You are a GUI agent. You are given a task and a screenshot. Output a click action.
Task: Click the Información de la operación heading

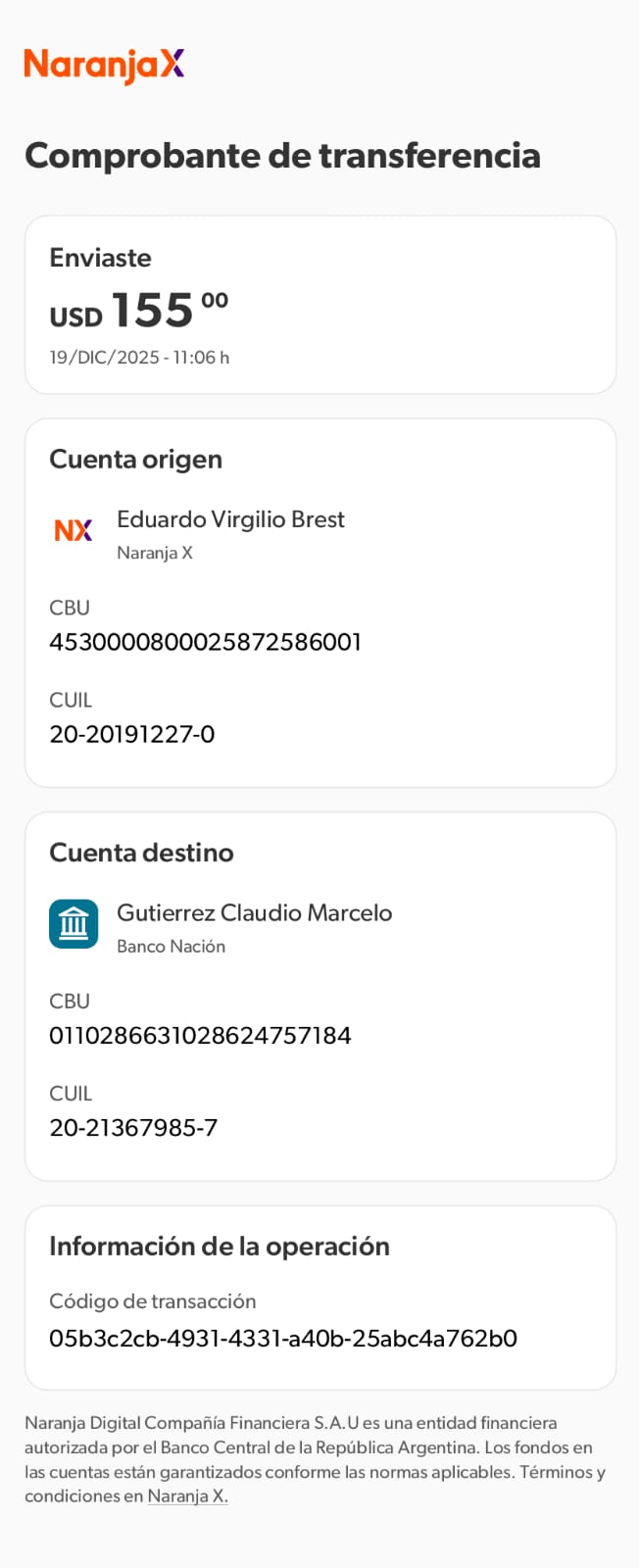(220, 1247)
